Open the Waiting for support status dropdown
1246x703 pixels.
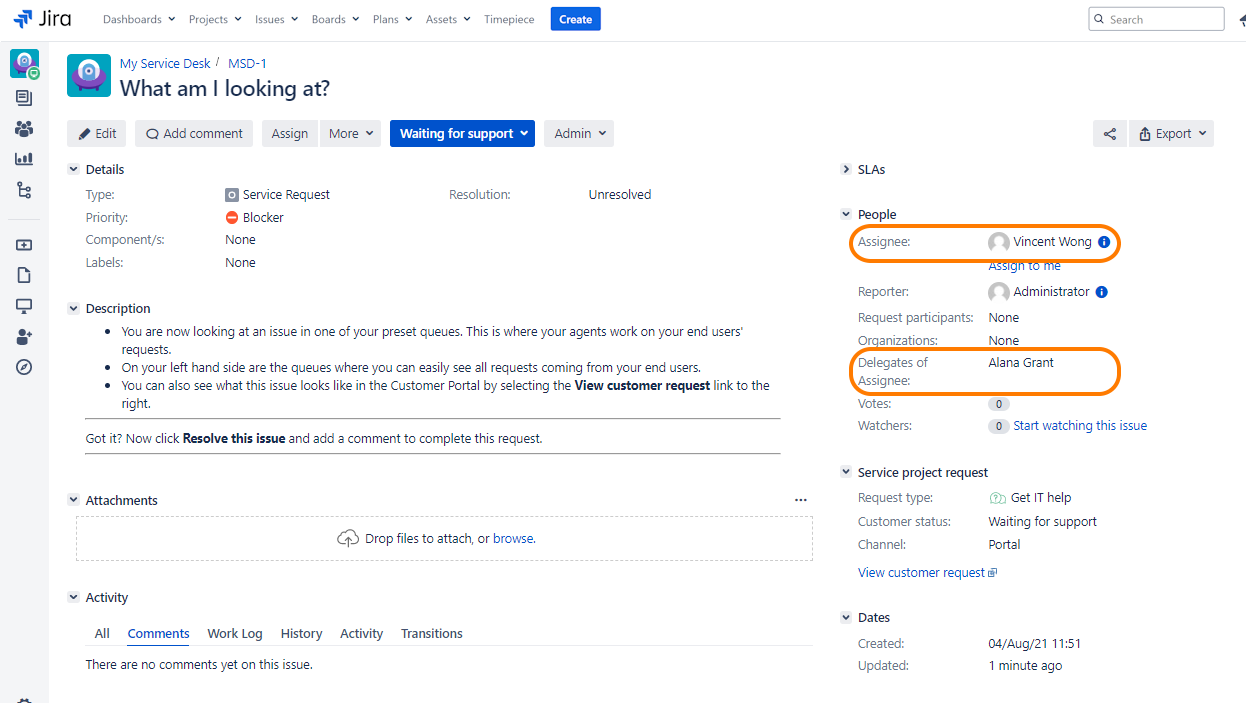point(462,134)
